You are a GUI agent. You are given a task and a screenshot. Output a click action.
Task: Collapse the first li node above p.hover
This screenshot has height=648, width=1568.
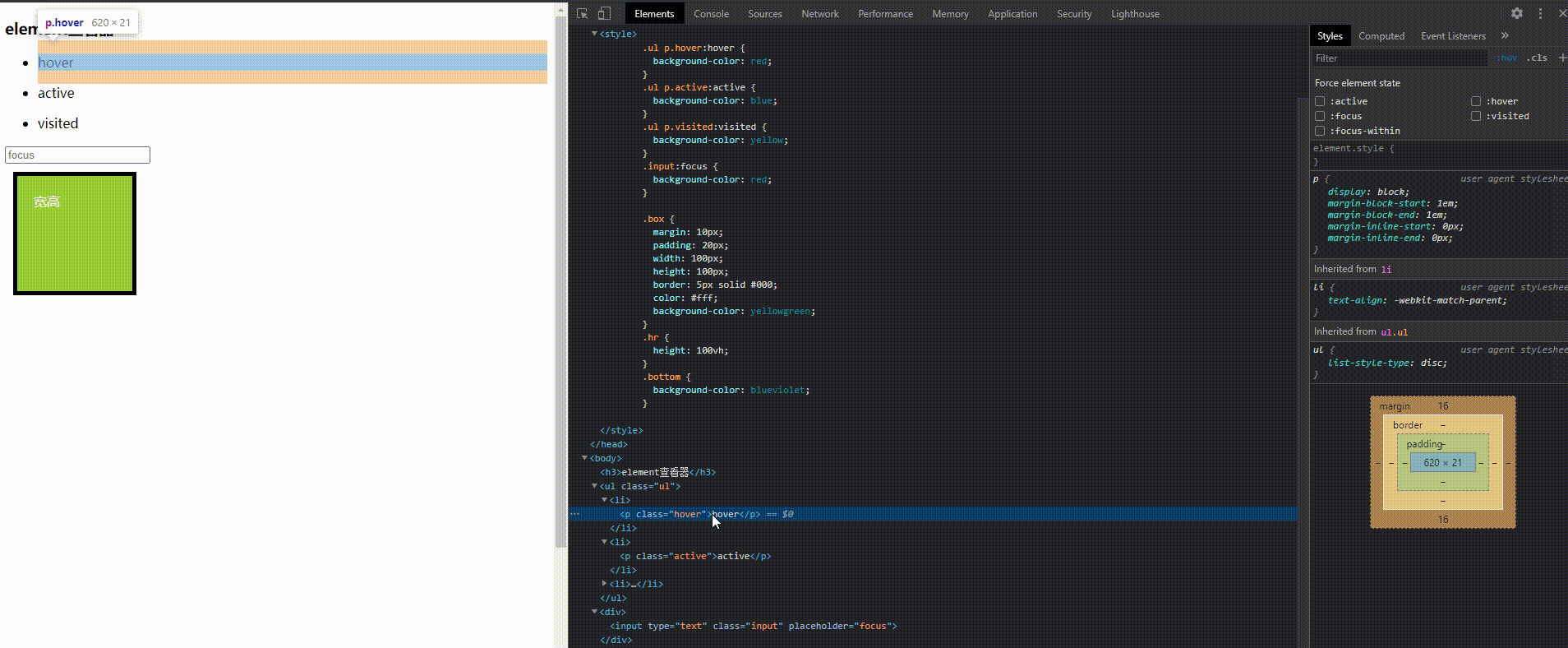tap(604, 500)
